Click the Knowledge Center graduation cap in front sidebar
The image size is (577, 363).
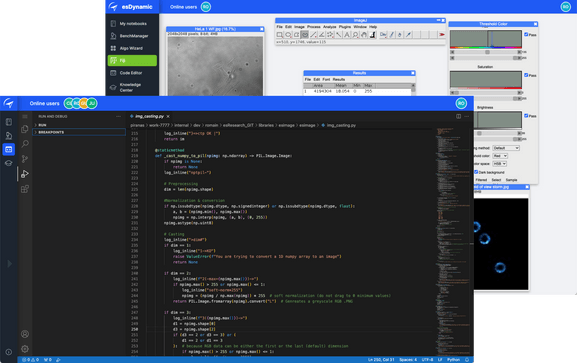(x=9, y=163)
